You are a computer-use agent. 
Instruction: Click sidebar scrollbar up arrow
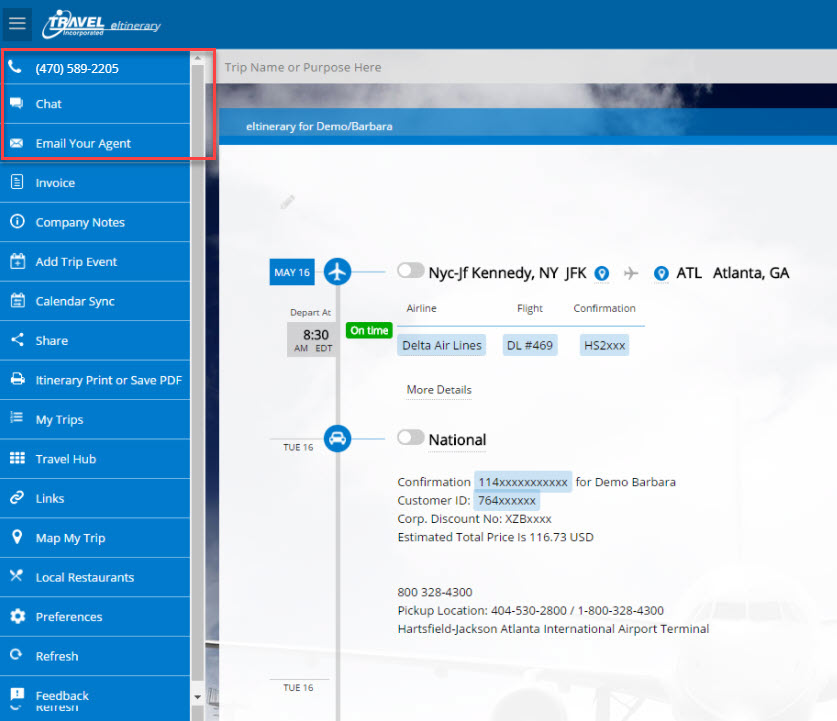(198, 58)
